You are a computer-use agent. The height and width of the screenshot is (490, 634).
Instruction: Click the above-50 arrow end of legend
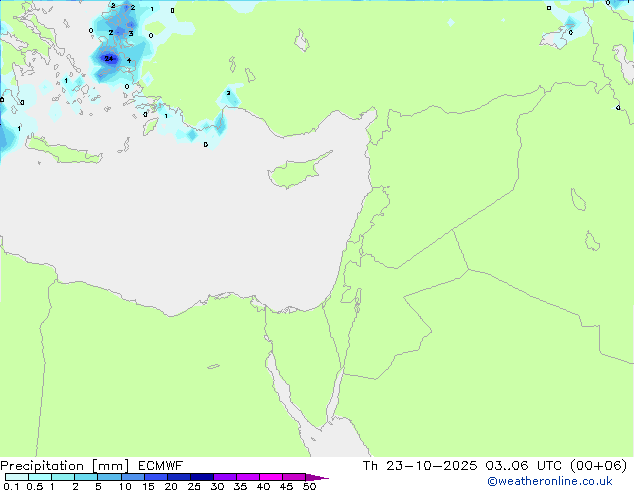[317, 477]
